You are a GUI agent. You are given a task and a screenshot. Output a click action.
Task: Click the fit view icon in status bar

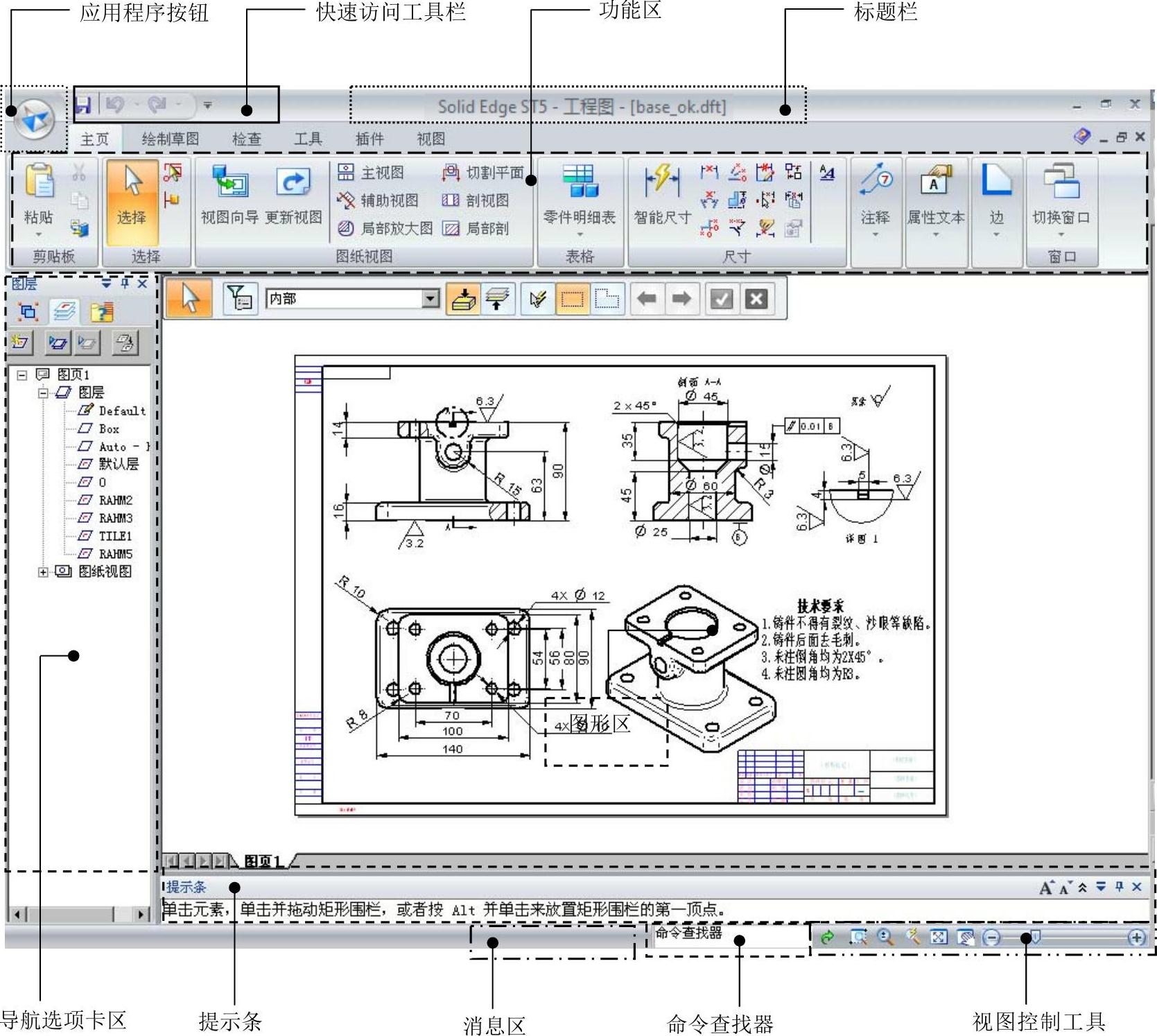938,938
